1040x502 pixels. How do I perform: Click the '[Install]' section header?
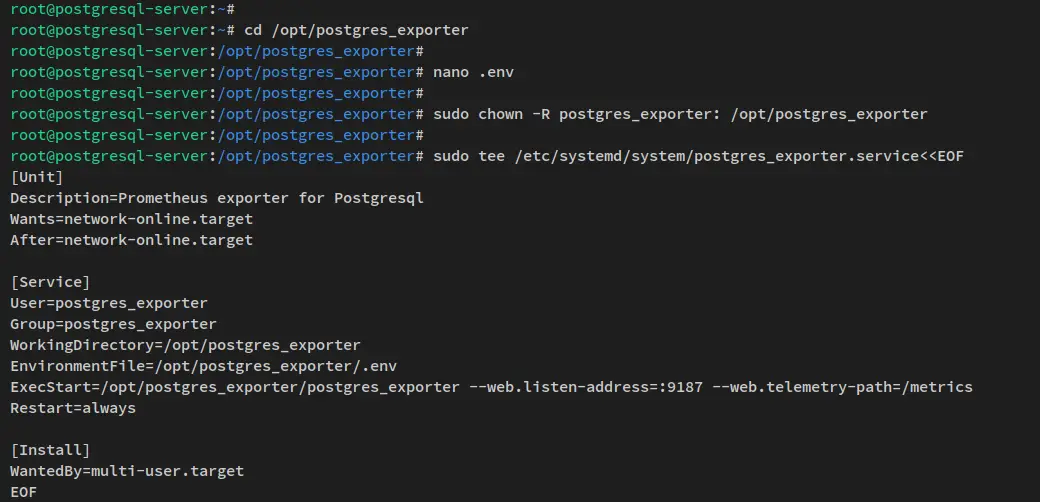50,450
